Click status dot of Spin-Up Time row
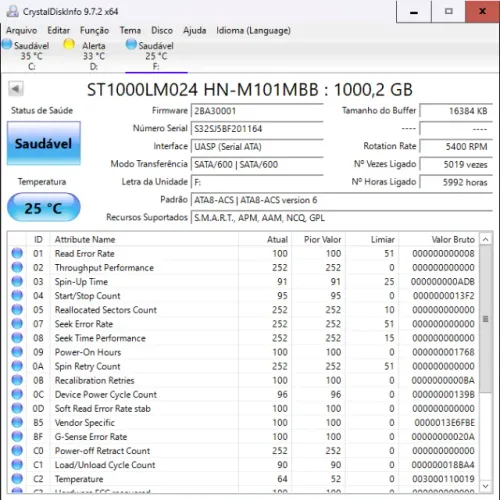 pos(17,281)
